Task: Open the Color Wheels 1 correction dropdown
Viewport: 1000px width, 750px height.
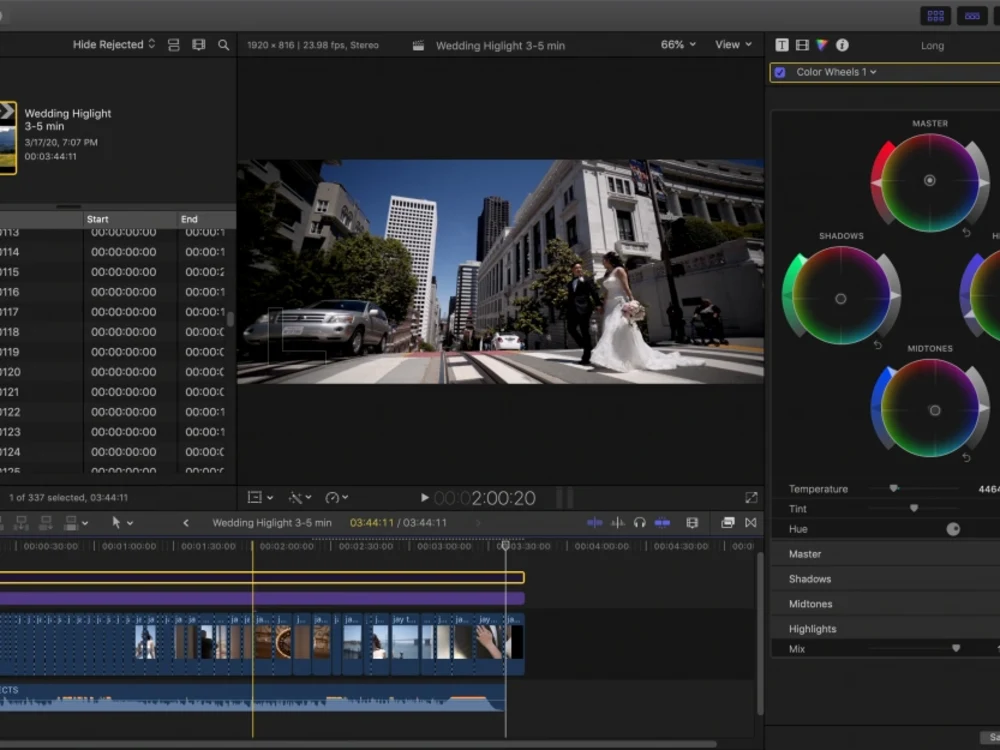Action: [836, 72]
